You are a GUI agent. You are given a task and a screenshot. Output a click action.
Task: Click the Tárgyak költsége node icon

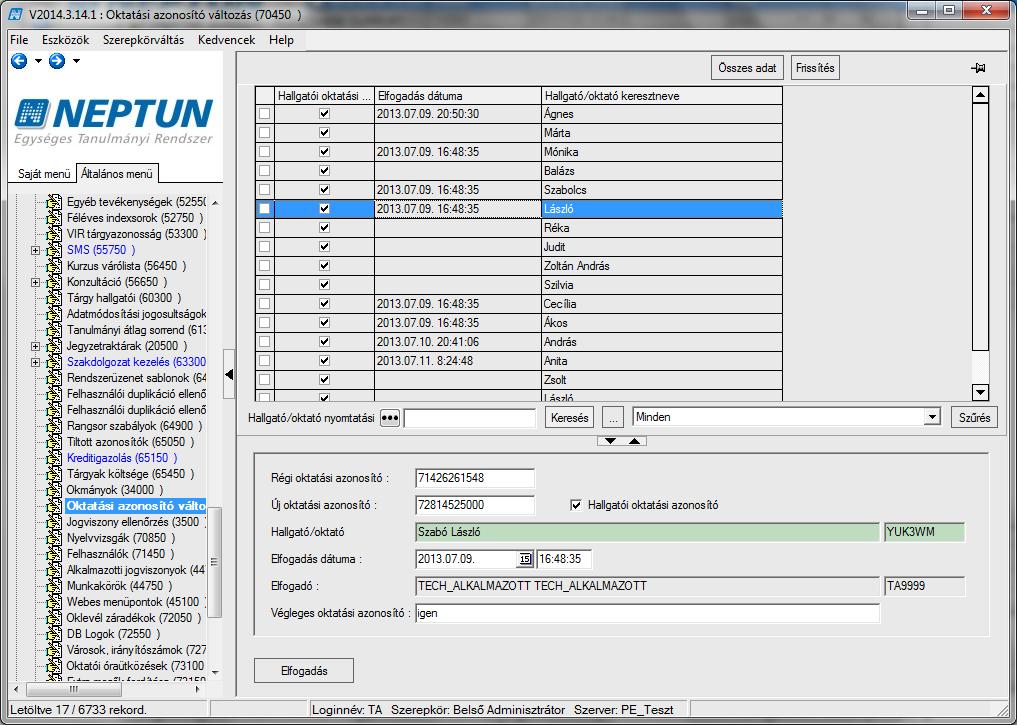[54, 474]
